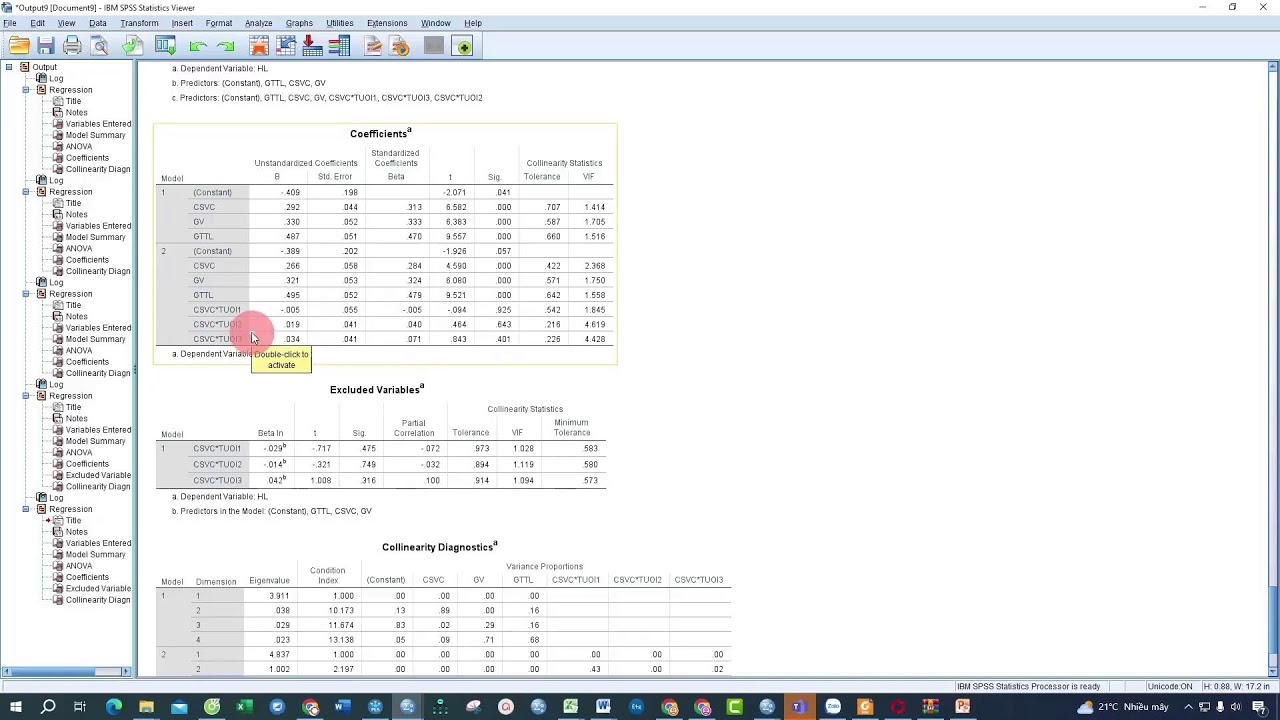Open the Analyze menu
The height and width of the screenshot is (720, 1280).
click(x=259, y=23)
